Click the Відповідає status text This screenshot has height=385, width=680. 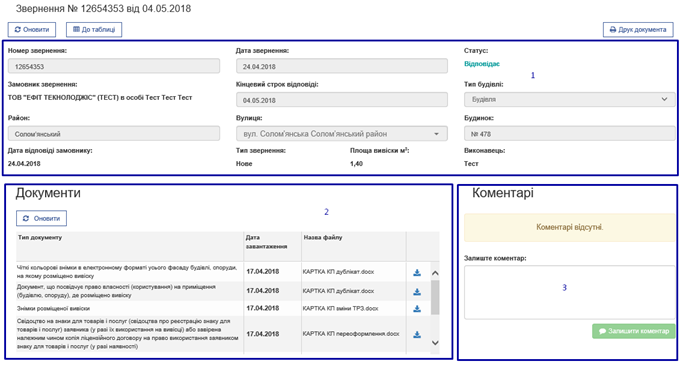pos(482,64)
